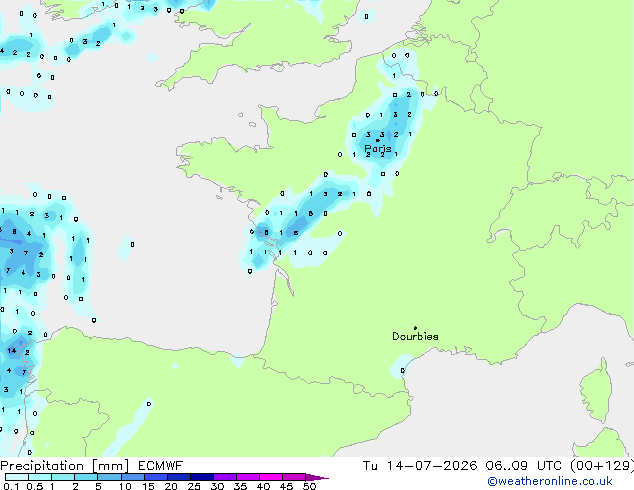Image resolution: width=634 pixels, height=490 pixels.
Task: Pick the 5–10 mm legend swatch
Action: pos(109,477)
